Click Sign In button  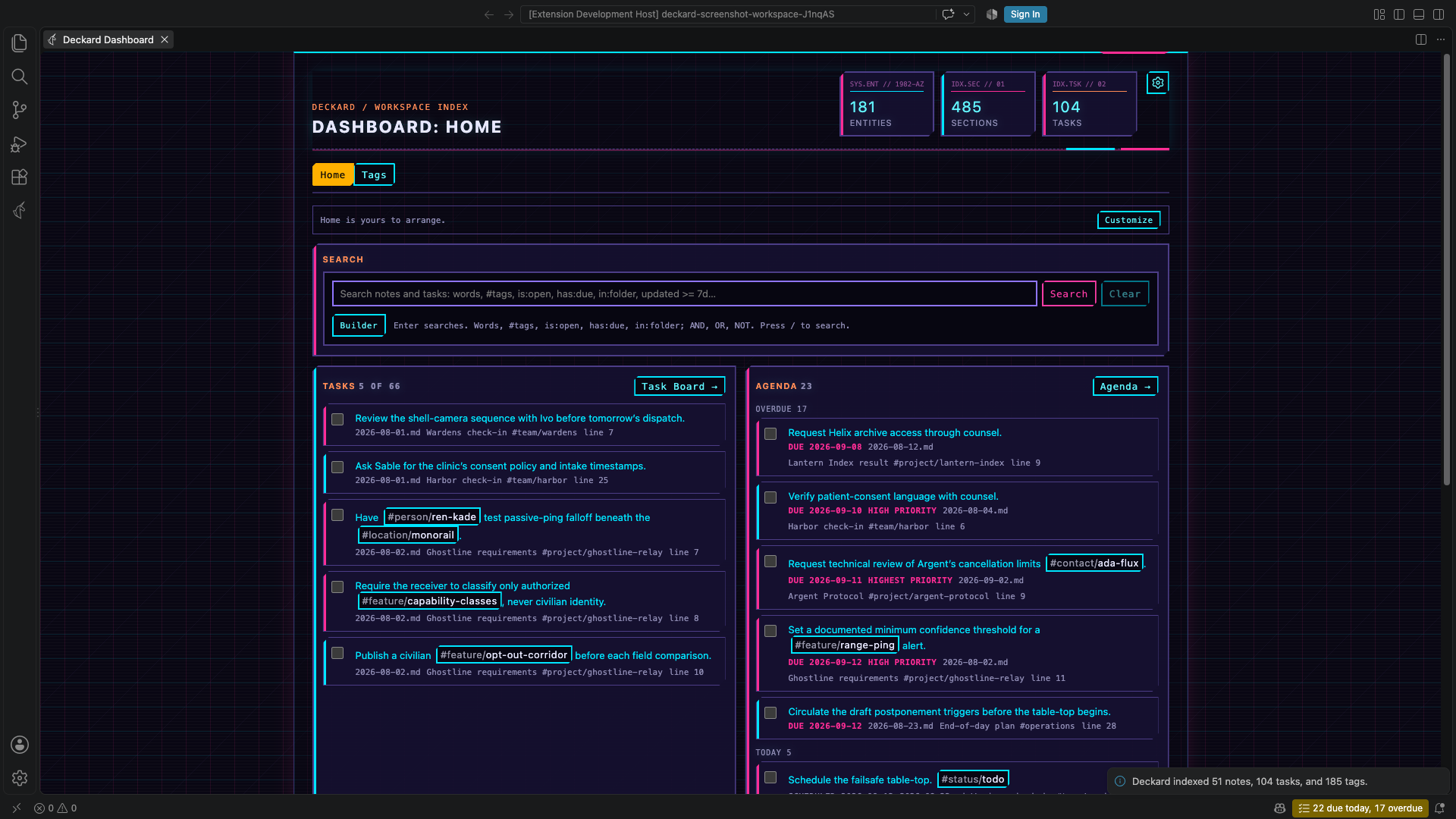1025,14
